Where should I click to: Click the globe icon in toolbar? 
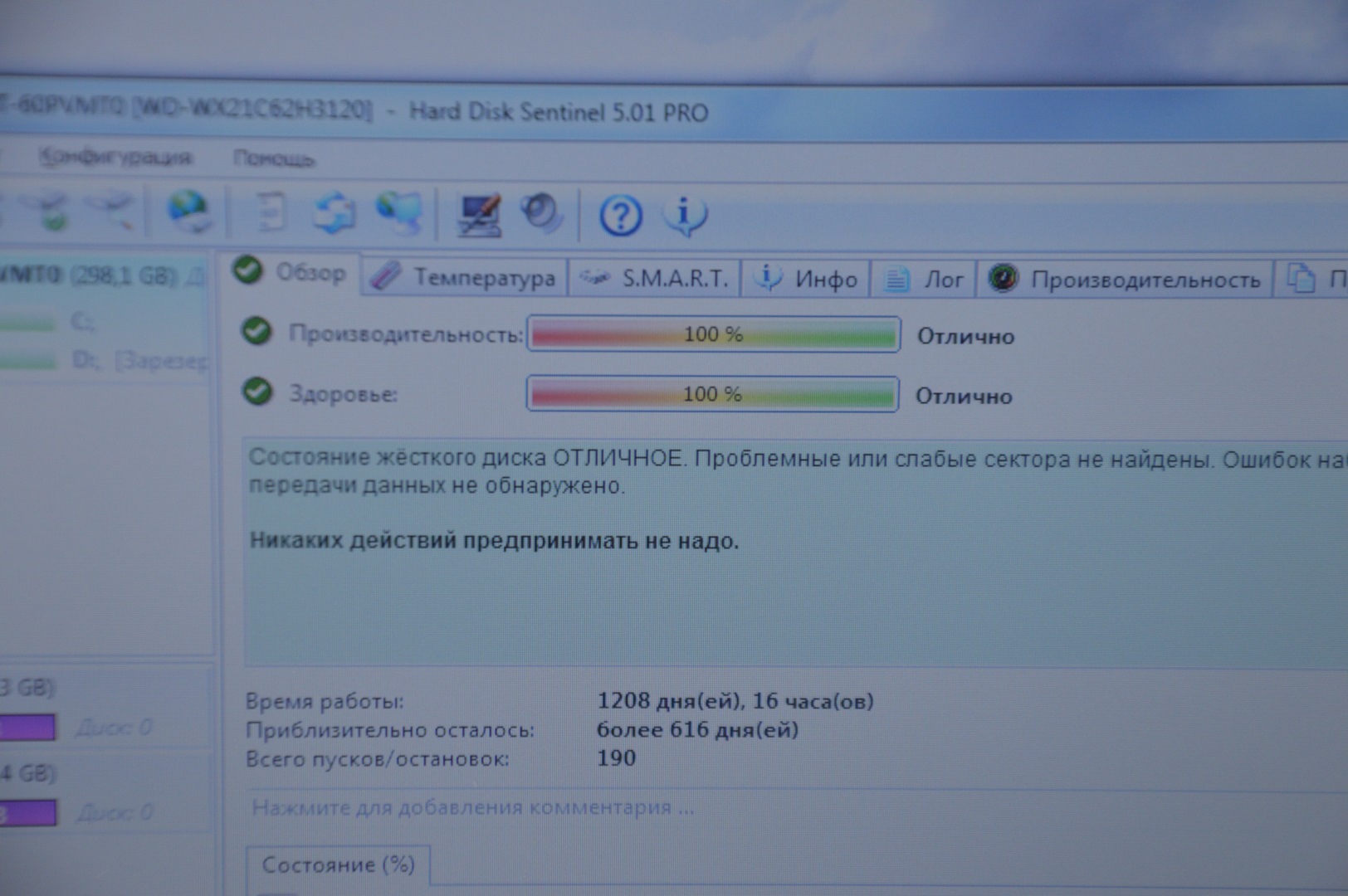coord(188,211)
